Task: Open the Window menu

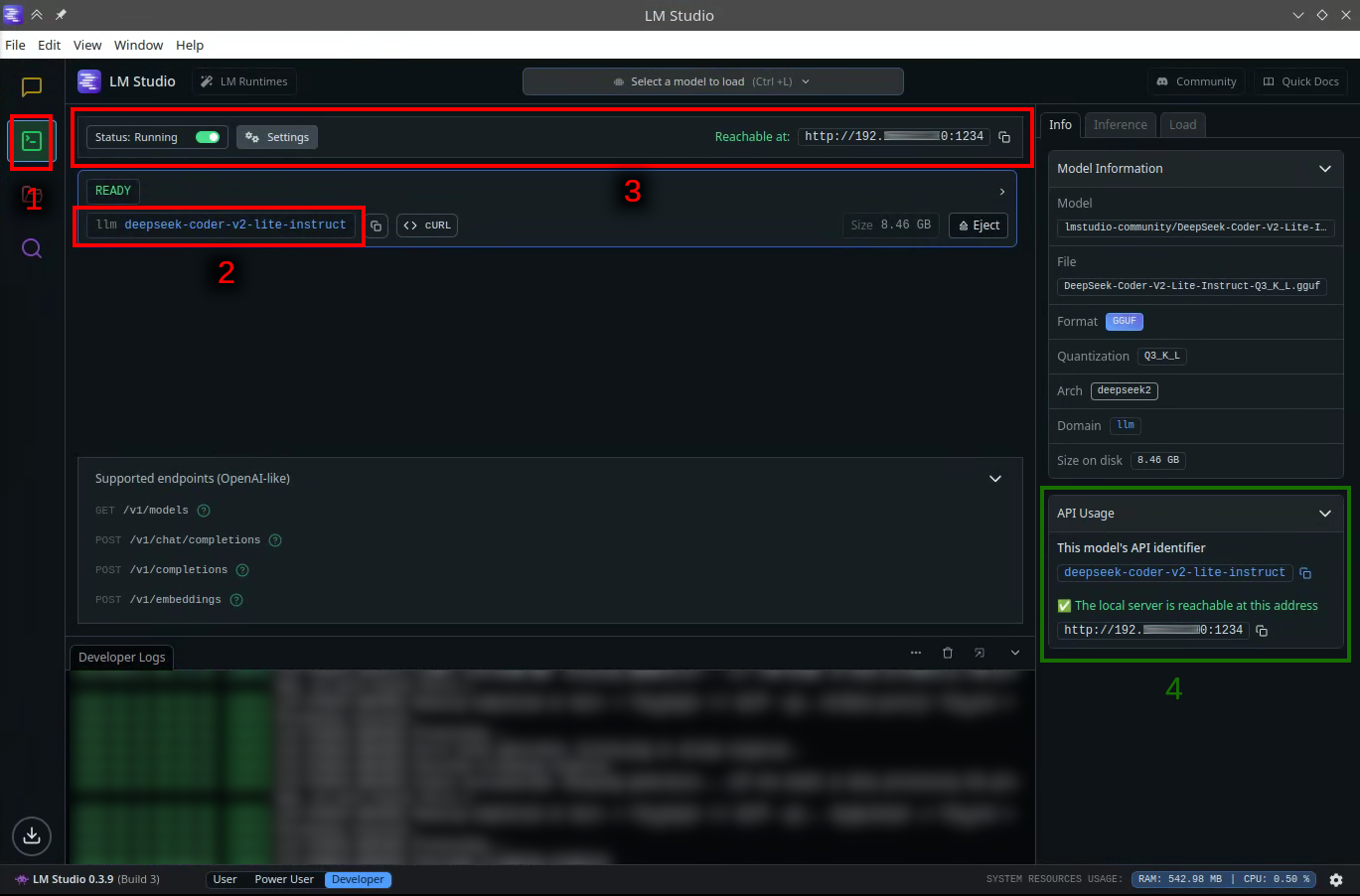Action: point(138,45)
